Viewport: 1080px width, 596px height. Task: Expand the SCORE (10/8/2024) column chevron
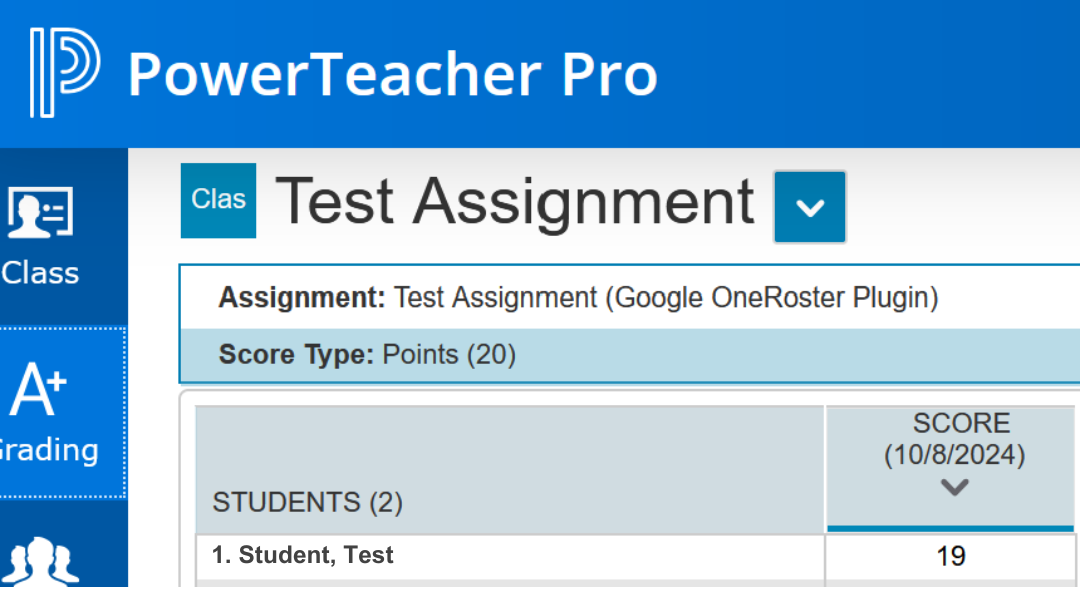pos(953,488)
